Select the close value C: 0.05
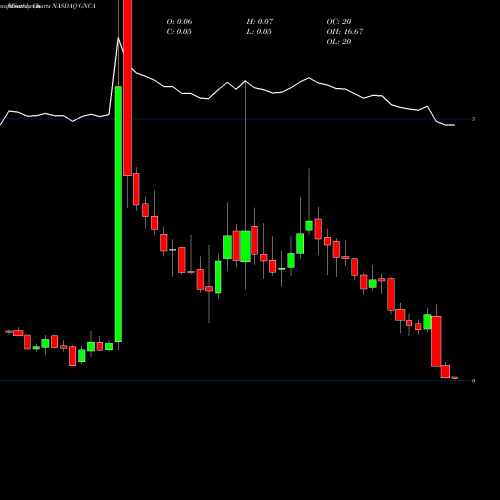 [179, 32]
